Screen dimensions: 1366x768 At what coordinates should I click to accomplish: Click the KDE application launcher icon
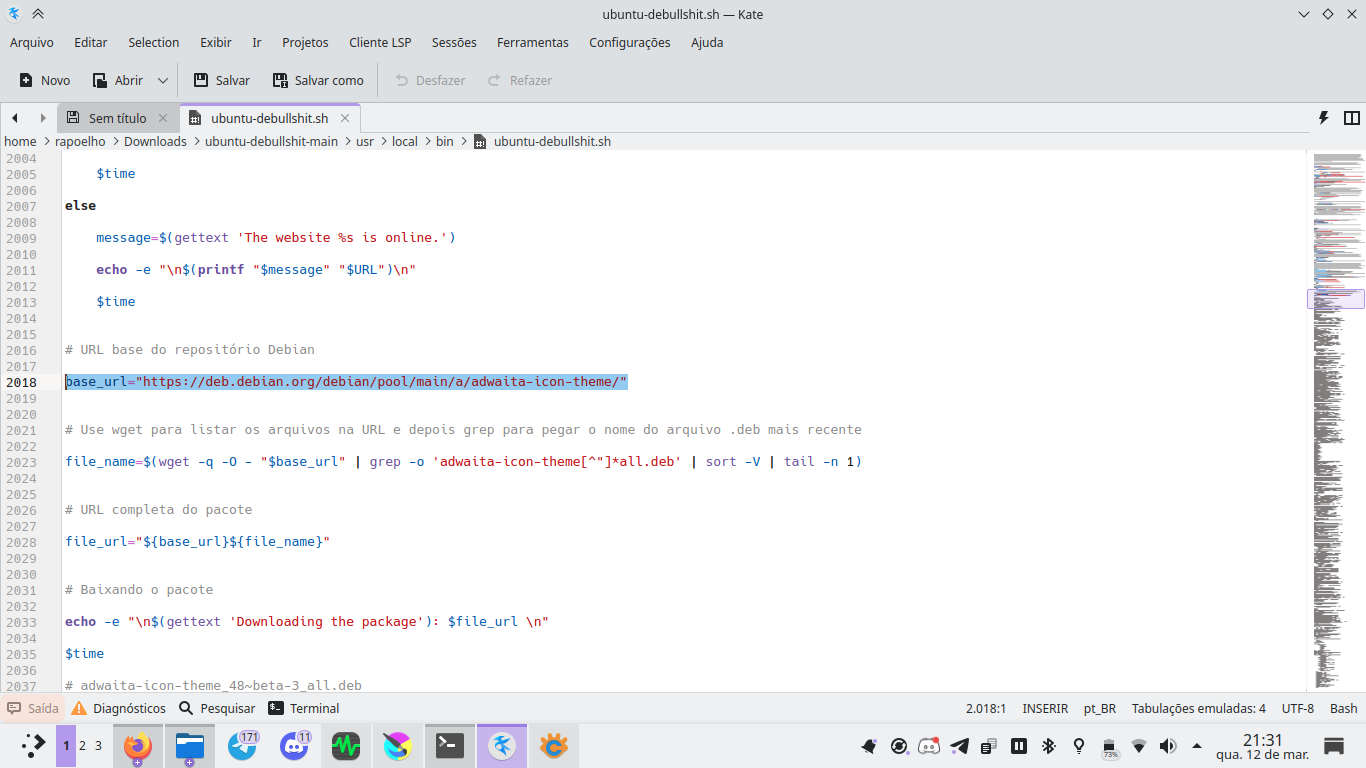(x=33, y=745)
